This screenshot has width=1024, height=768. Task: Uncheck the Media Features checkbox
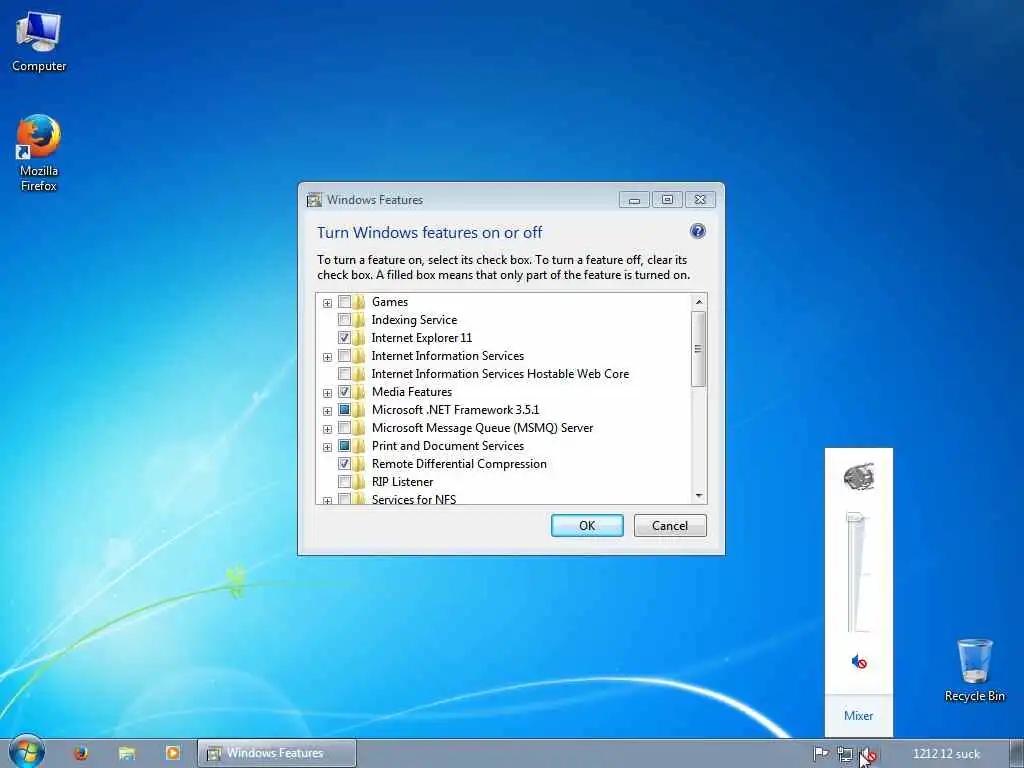[344, 392]
